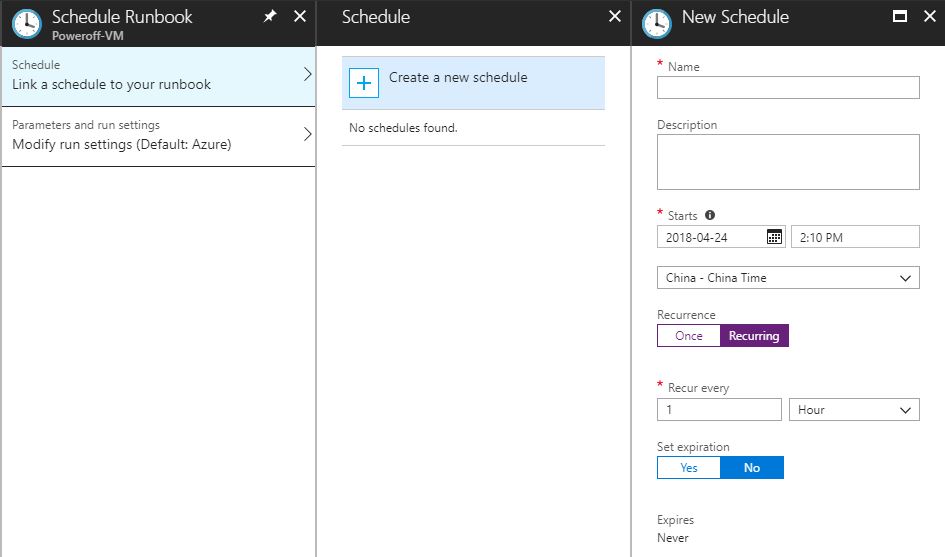Click the Starts info icon
The image size is (945, 557).
click(710, 215)
